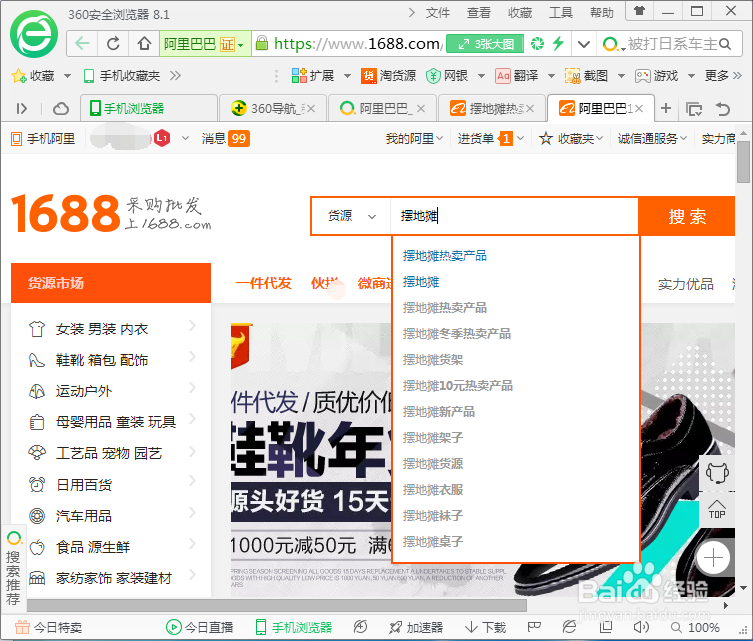This screenshot has width=753, height=641.
Task: Open the 一件代发 link
Action: tap(264, 283)
